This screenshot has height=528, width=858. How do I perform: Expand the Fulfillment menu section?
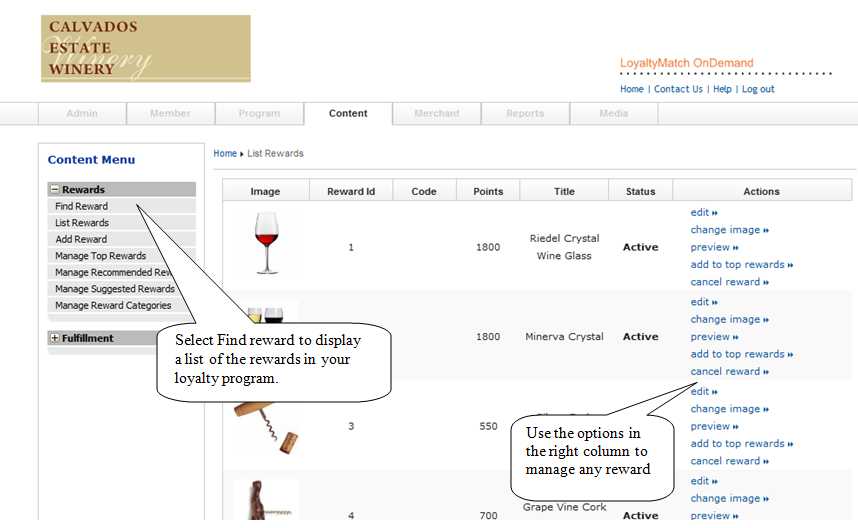point(54,338)
